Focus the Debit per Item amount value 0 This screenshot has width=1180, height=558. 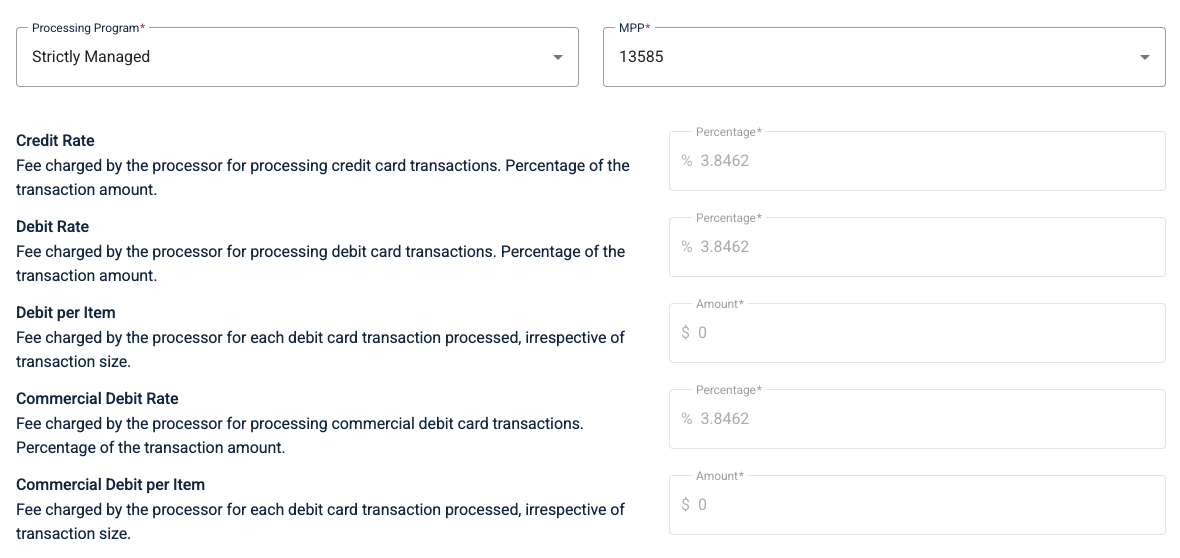[702, 332]
